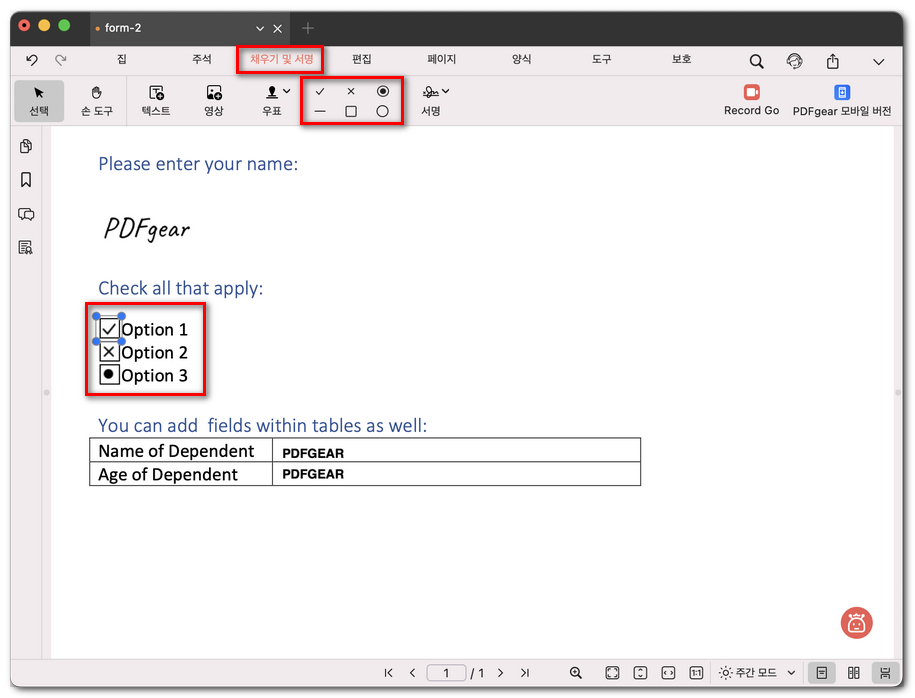Click the PDFgear 모바일 버전 button
915x698 pixels.
(x=841, y=100)
